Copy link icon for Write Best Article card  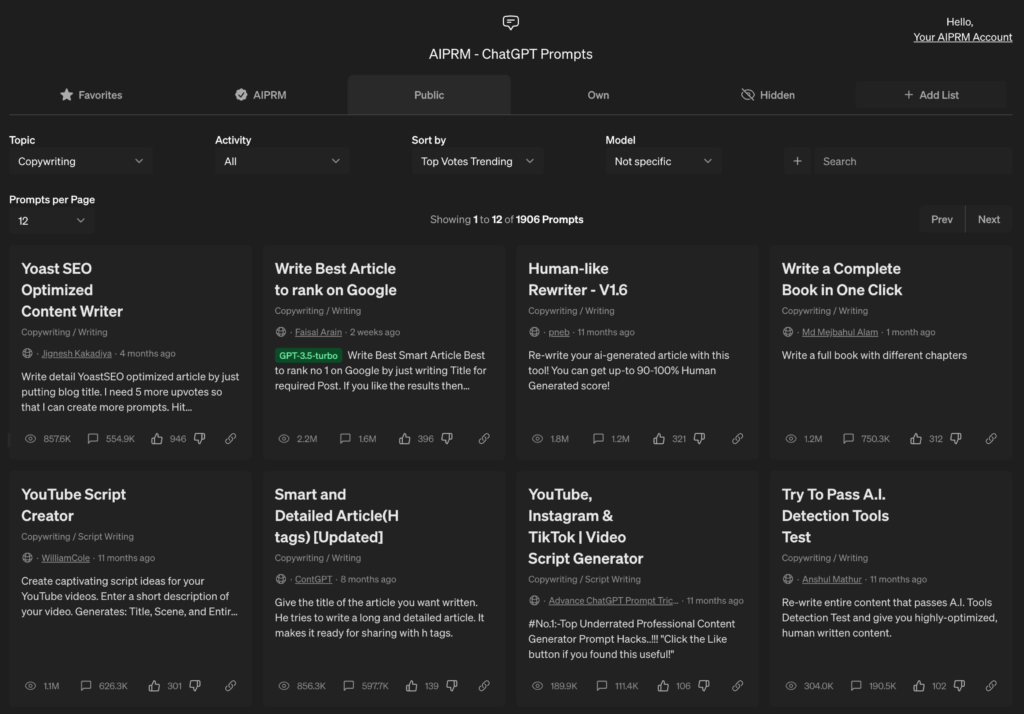coord(484,438)
